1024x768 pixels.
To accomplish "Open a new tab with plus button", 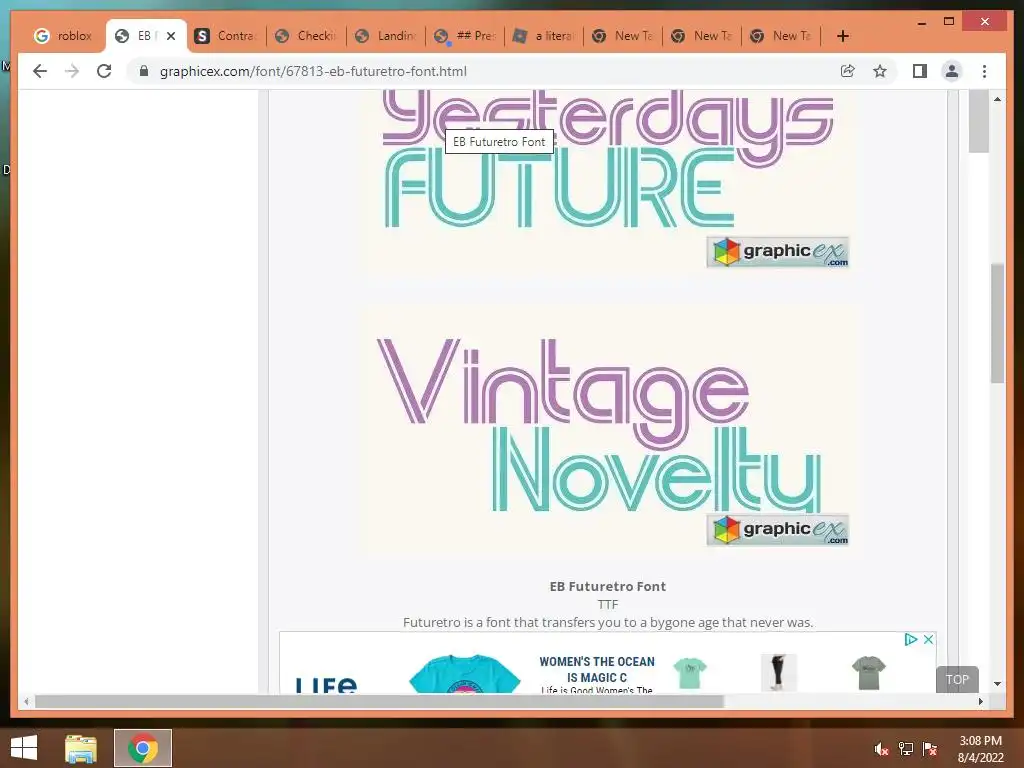I will [x=842, y=36].
